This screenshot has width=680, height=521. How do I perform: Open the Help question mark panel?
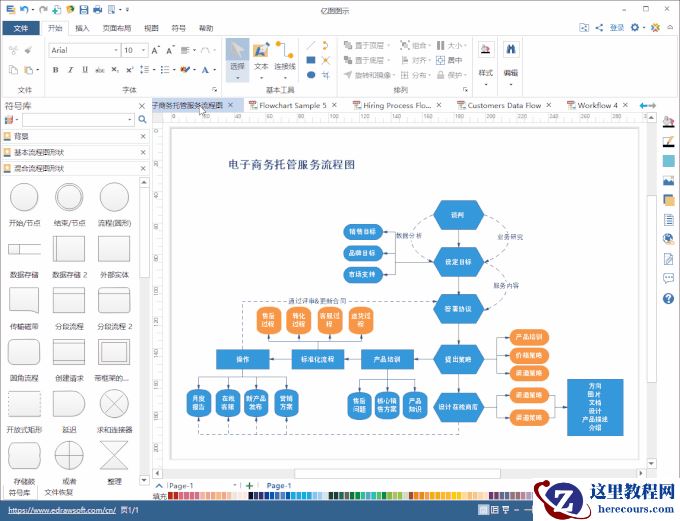668,298
